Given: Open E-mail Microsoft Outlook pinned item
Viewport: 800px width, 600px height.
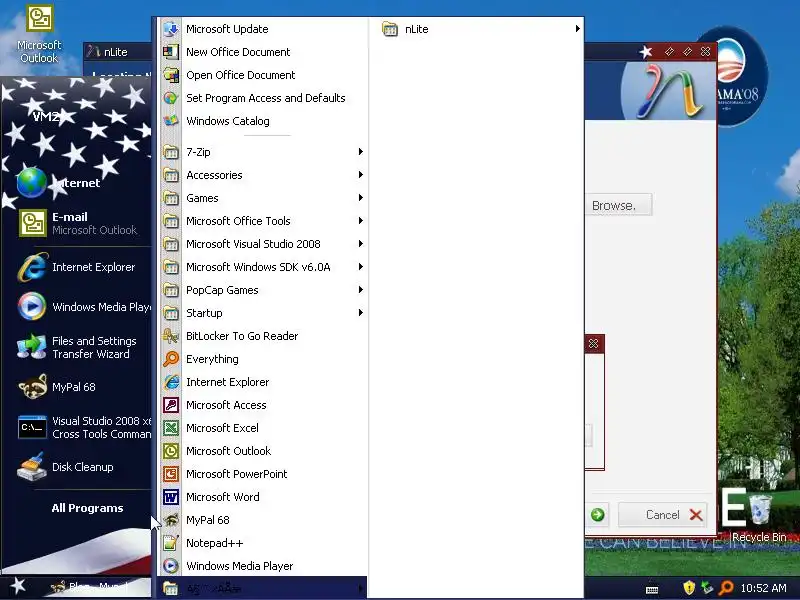Looking at the screenshot, I should [x=77, y=223].
